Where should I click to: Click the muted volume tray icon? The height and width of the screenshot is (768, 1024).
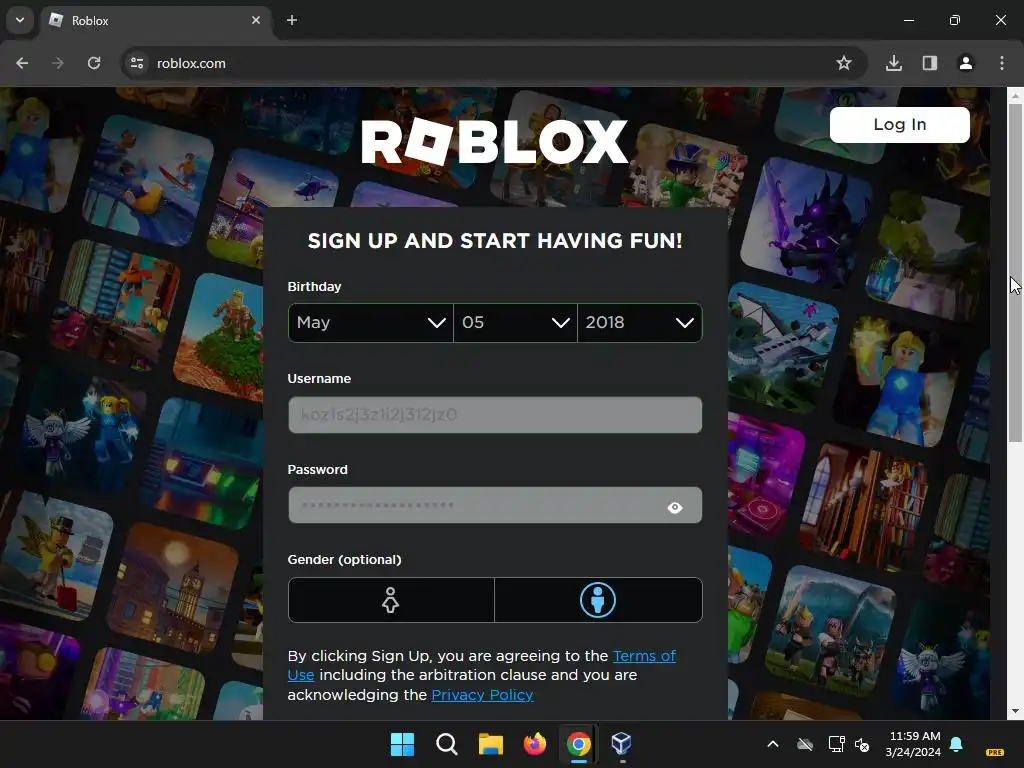863,744
